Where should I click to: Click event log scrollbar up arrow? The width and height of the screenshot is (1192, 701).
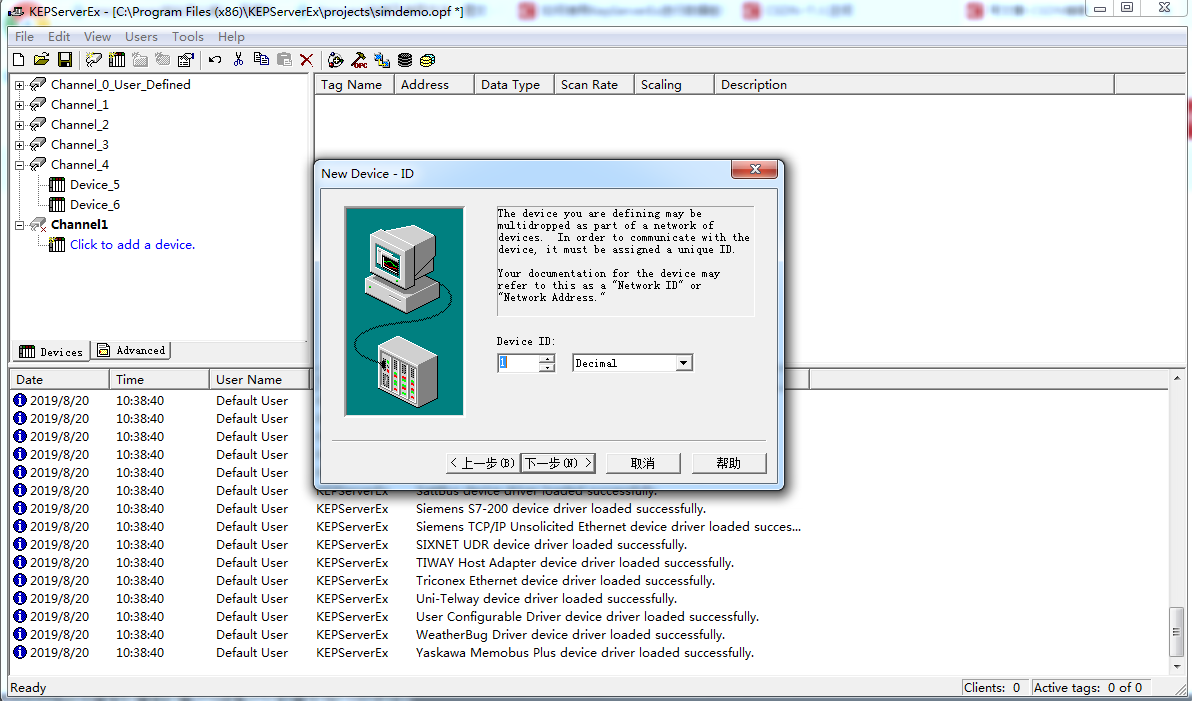point(1177,378)
